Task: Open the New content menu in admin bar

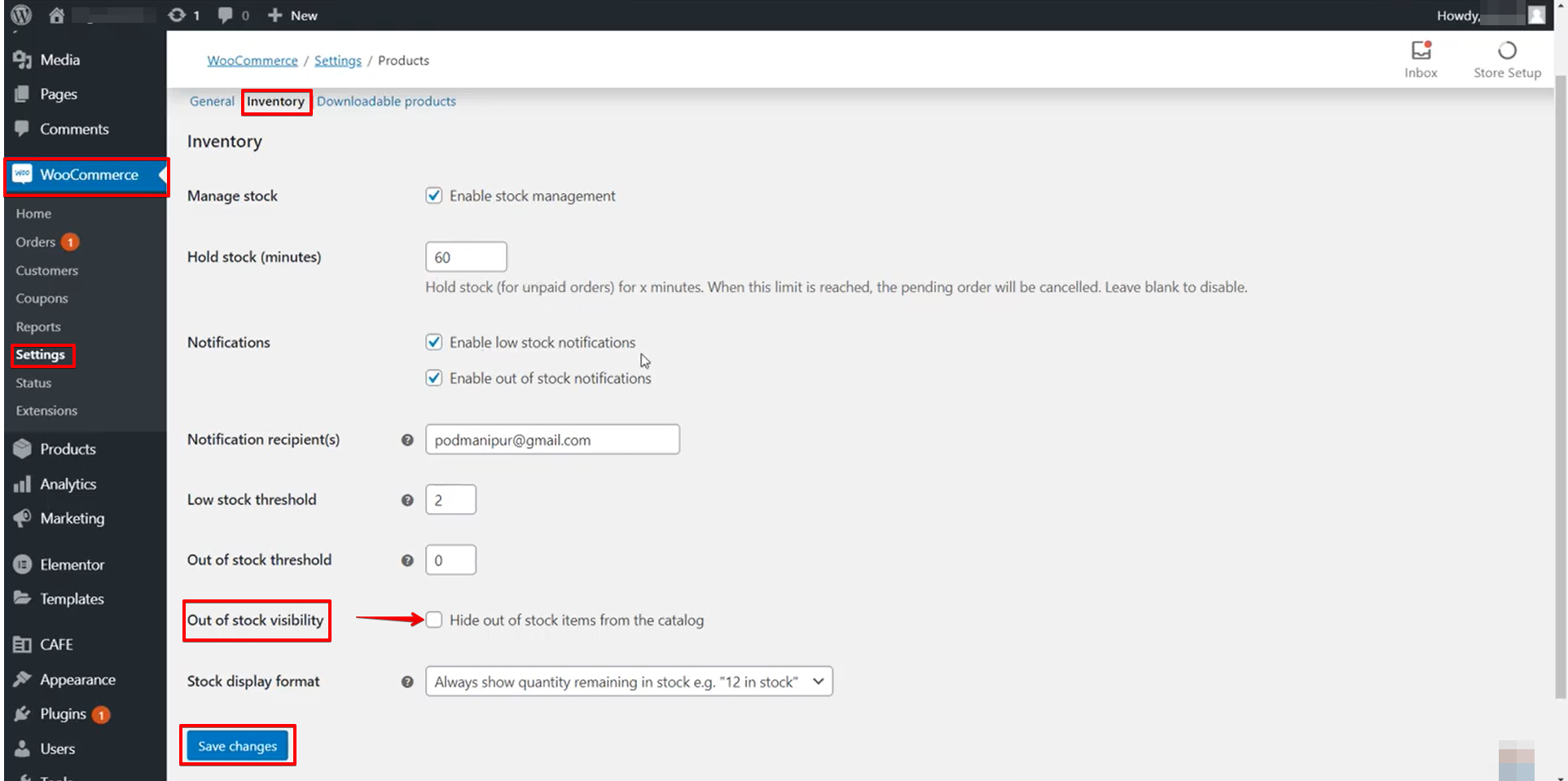Action: click(293, 15)
